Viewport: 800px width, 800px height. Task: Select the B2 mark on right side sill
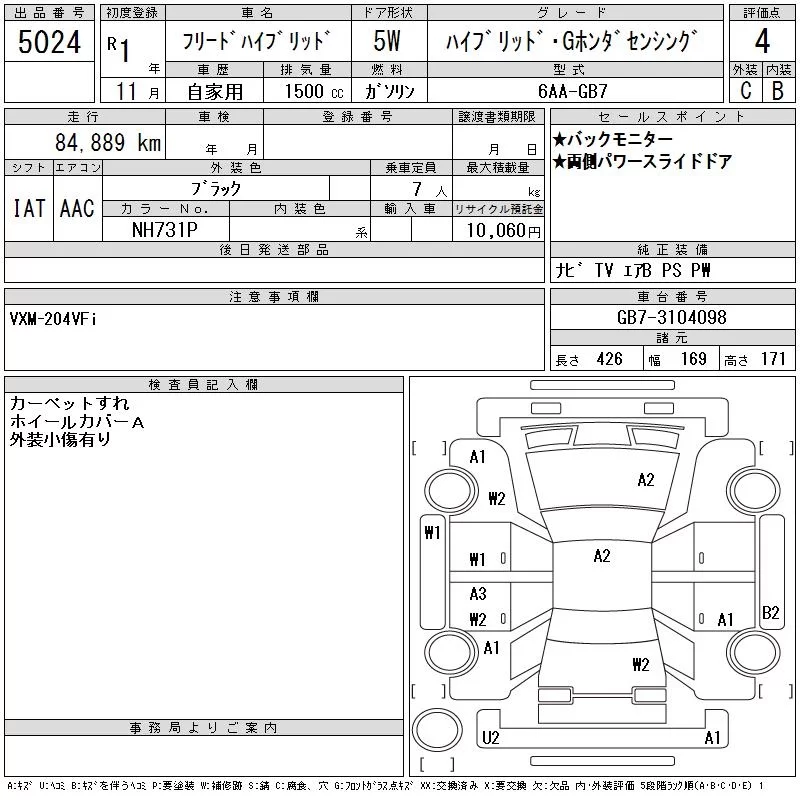pyautogui.click(x=770, y=612)
